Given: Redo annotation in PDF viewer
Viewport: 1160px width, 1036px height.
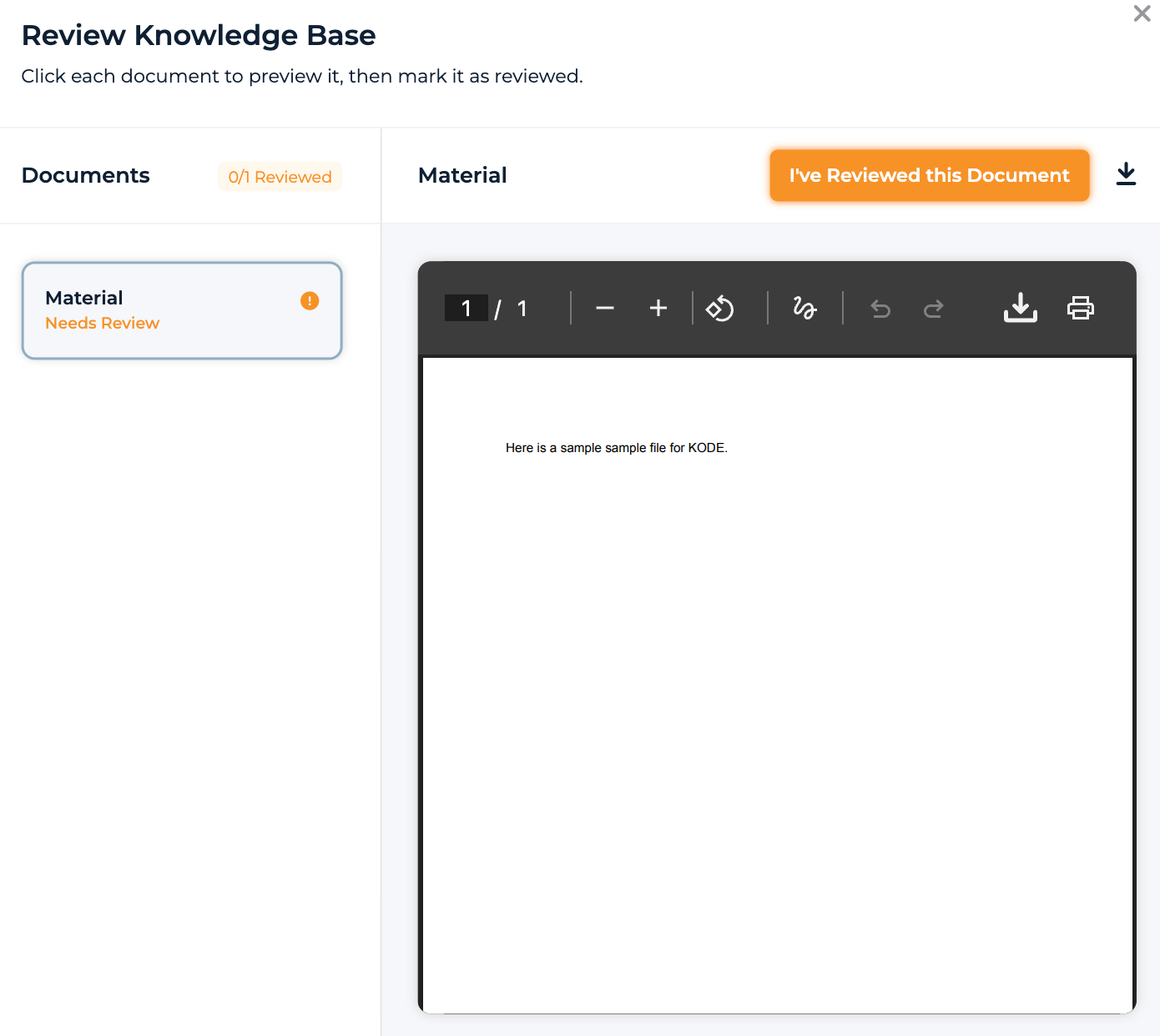Looking at the screenshot, I should click(x=934, y=309).
